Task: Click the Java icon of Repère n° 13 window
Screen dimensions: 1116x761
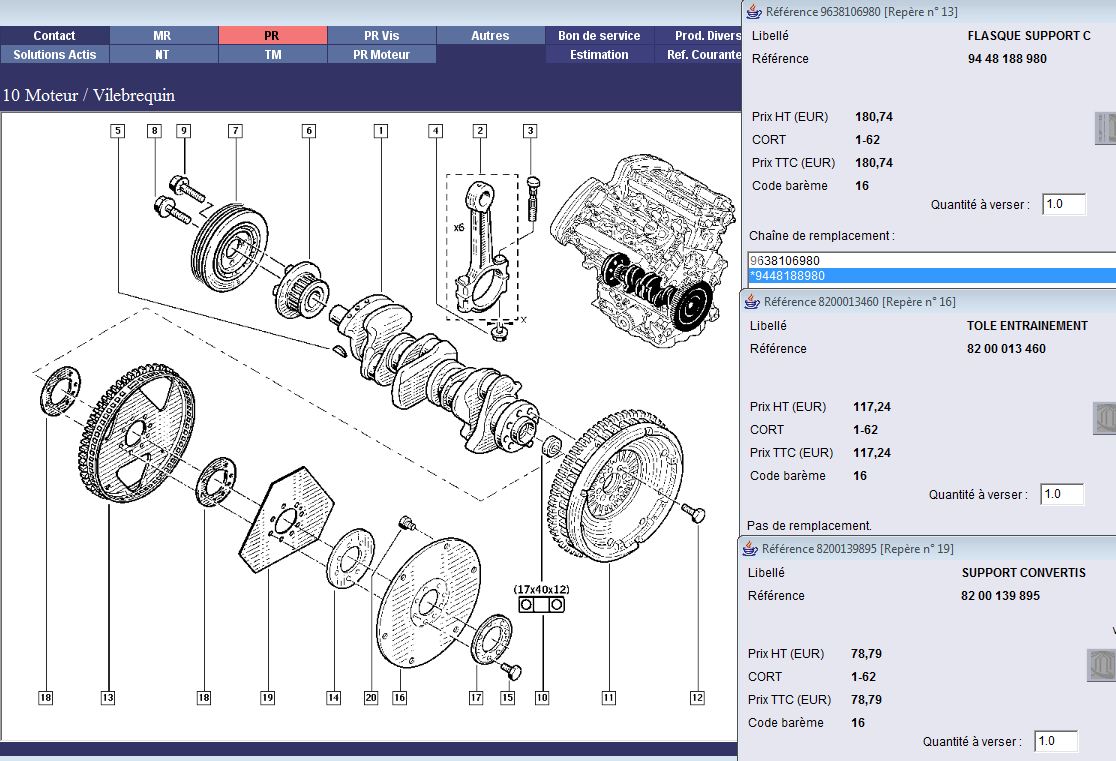Action: tap(753, 12)
